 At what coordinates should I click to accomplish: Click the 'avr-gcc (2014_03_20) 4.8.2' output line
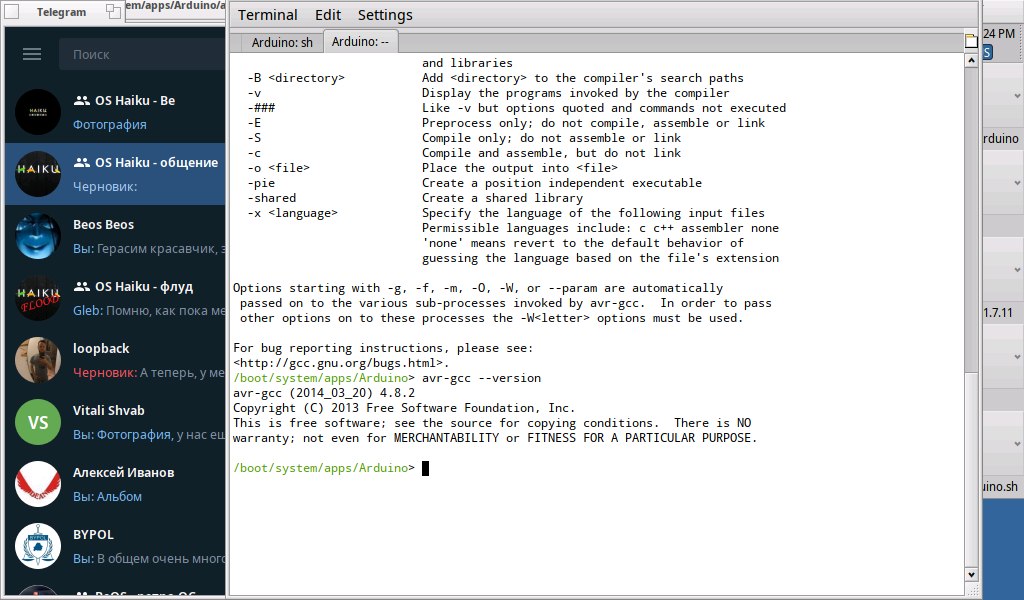(324, 393)
